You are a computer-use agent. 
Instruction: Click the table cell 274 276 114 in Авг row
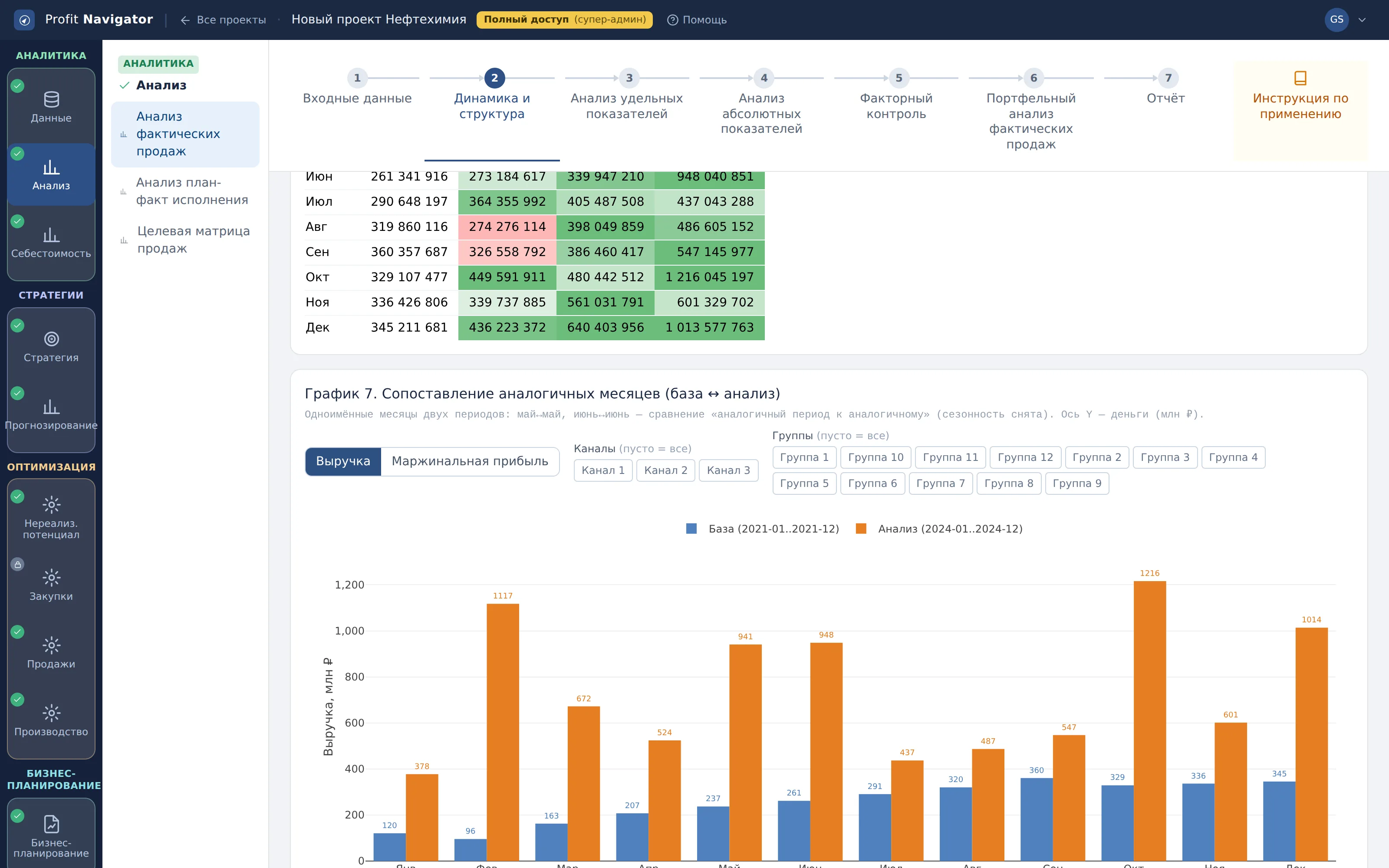507,227
